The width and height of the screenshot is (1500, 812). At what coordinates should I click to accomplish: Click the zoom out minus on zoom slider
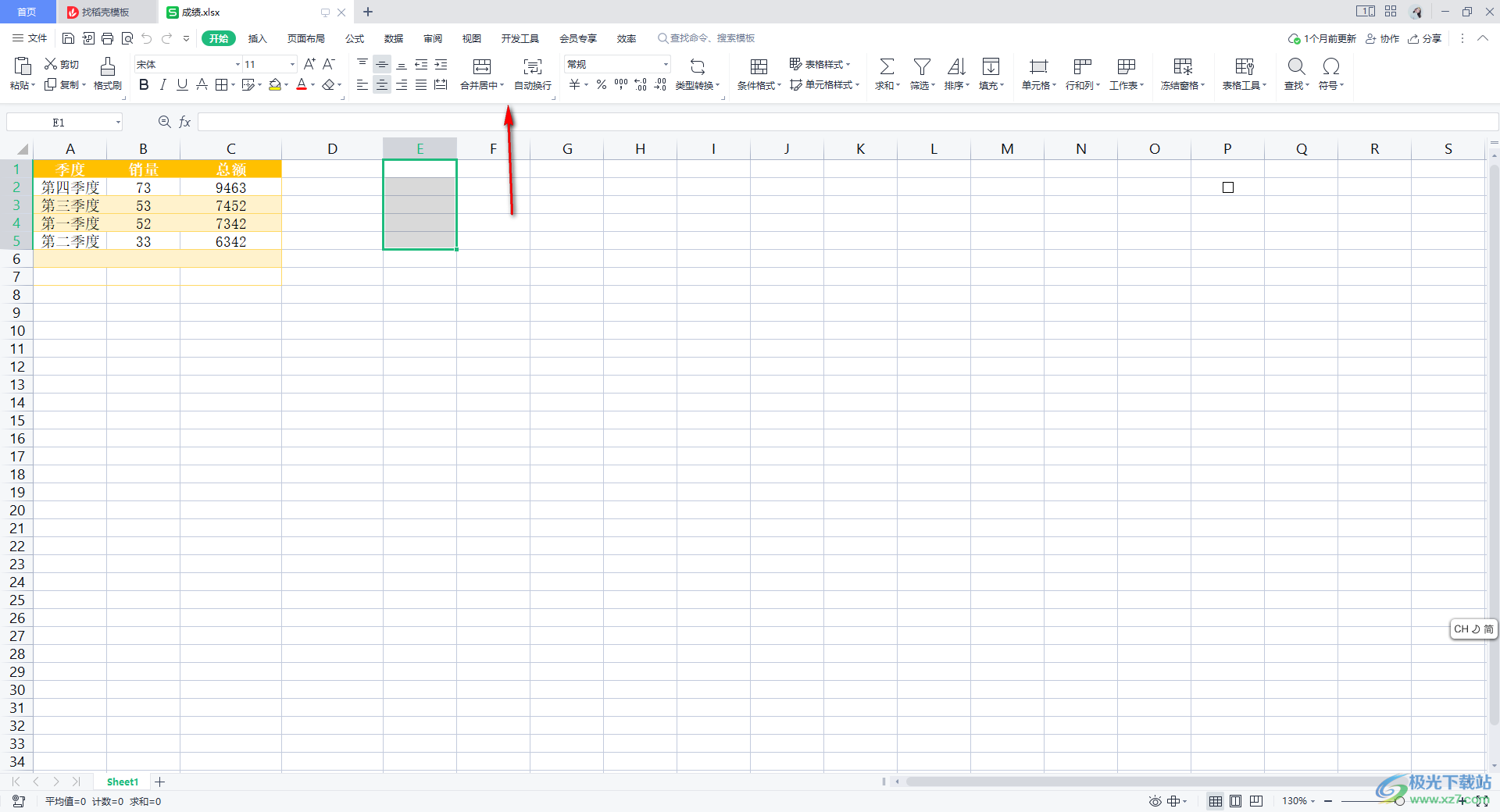1327,801
